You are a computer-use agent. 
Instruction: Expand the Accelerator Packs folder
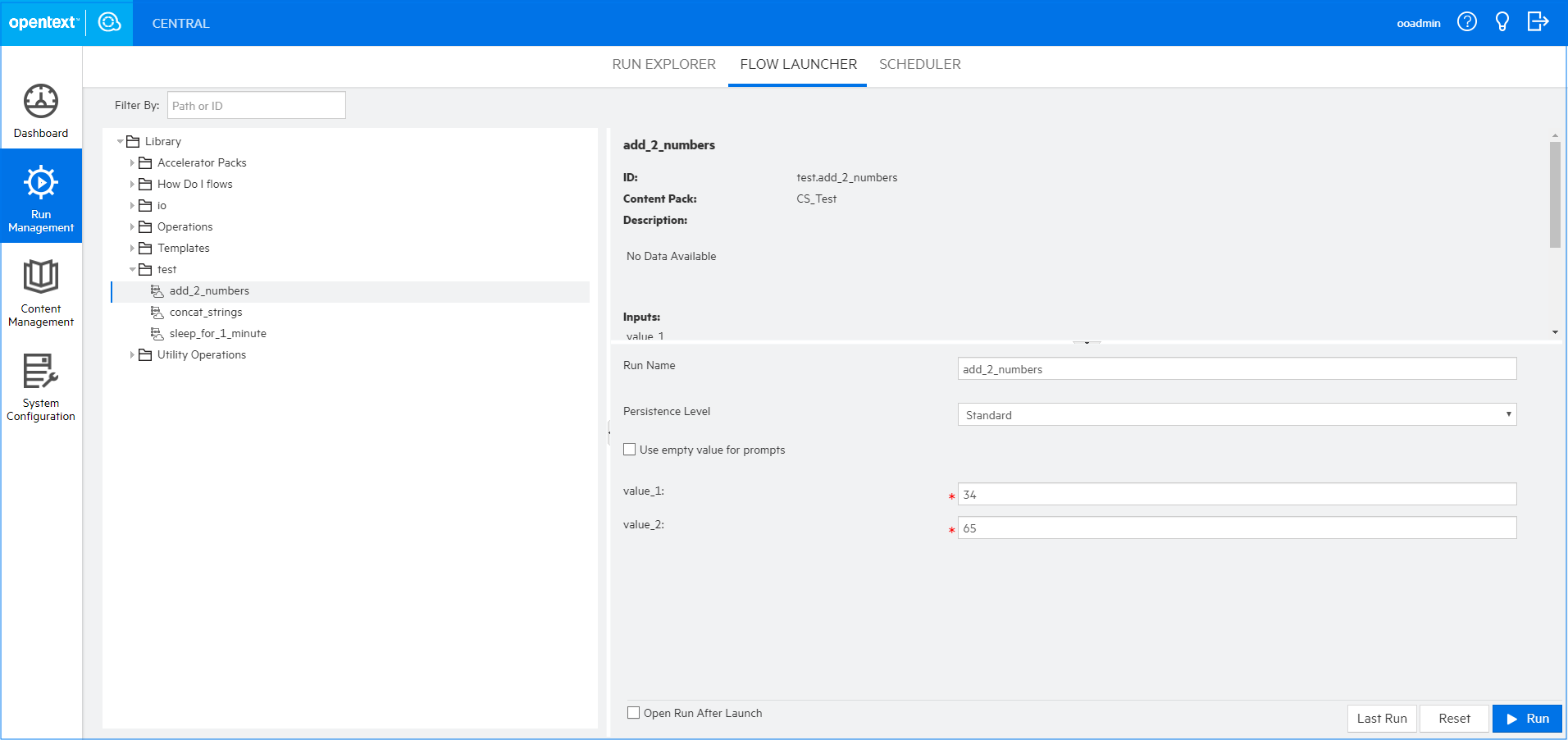point(133,162)
